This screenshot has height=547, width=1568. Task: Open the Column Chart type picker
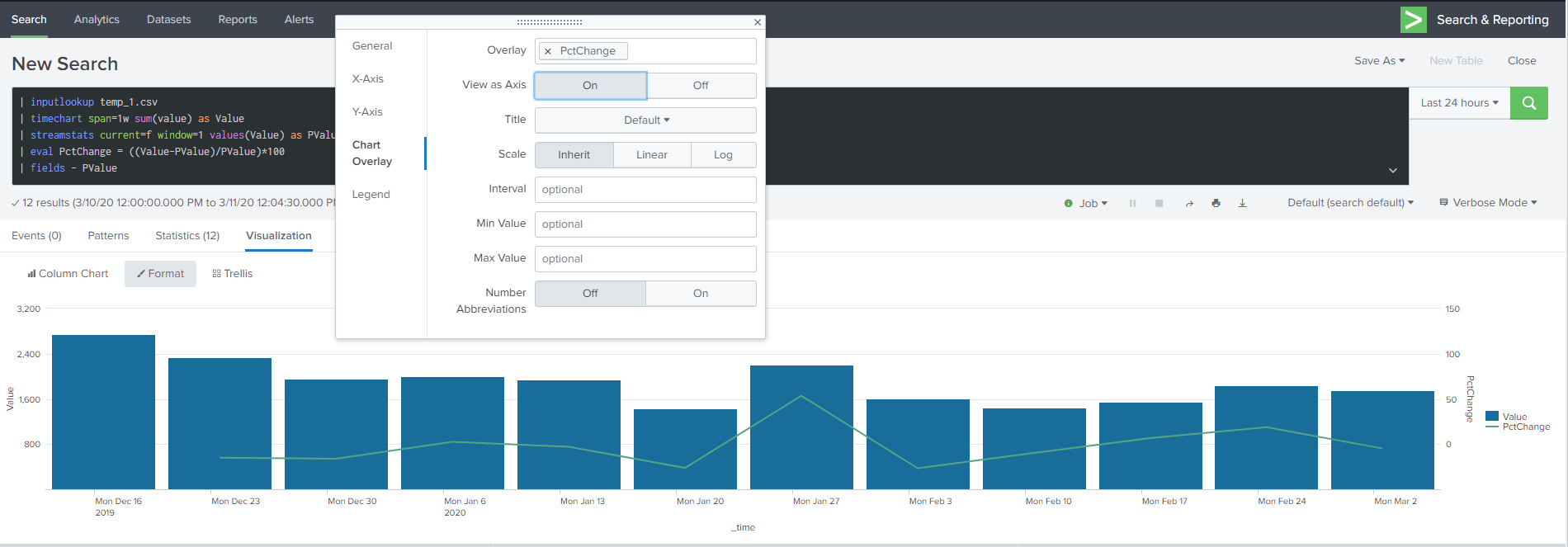click(x=68, y=274)
